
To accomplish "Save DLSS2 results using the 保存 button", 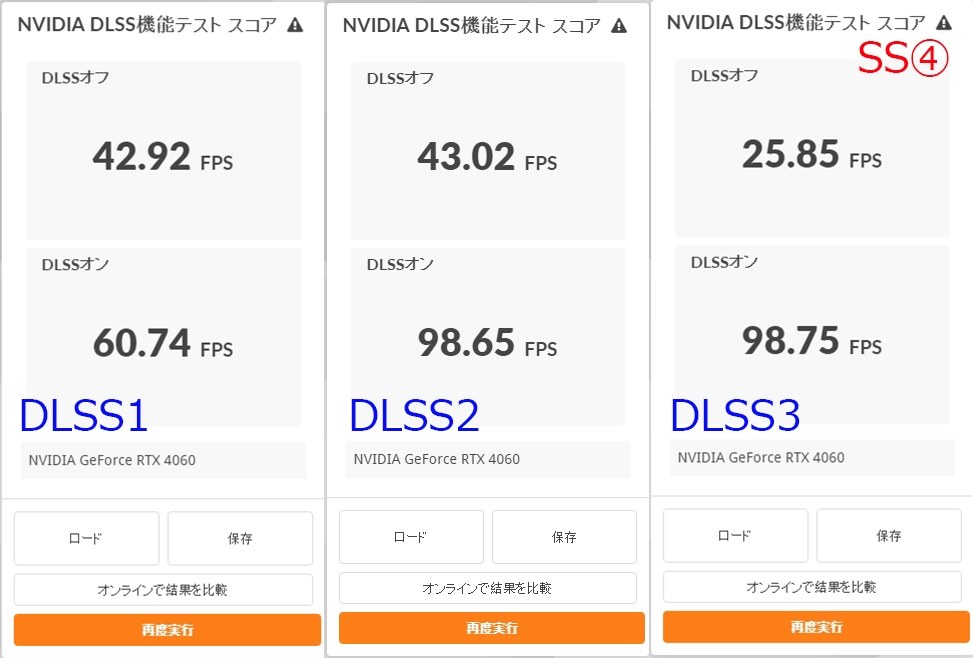I will [x=564, y=537].
